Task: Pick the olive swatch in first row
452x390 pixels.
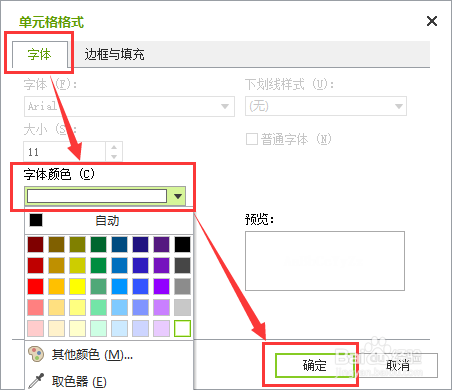Action: tap(78, 245)
